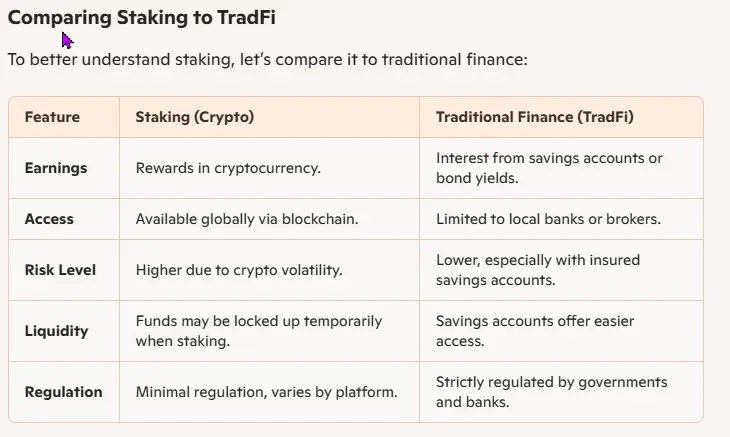Click the "Available globally via blockchain." cell
The image size is (730, 437).
pos(246,219)
